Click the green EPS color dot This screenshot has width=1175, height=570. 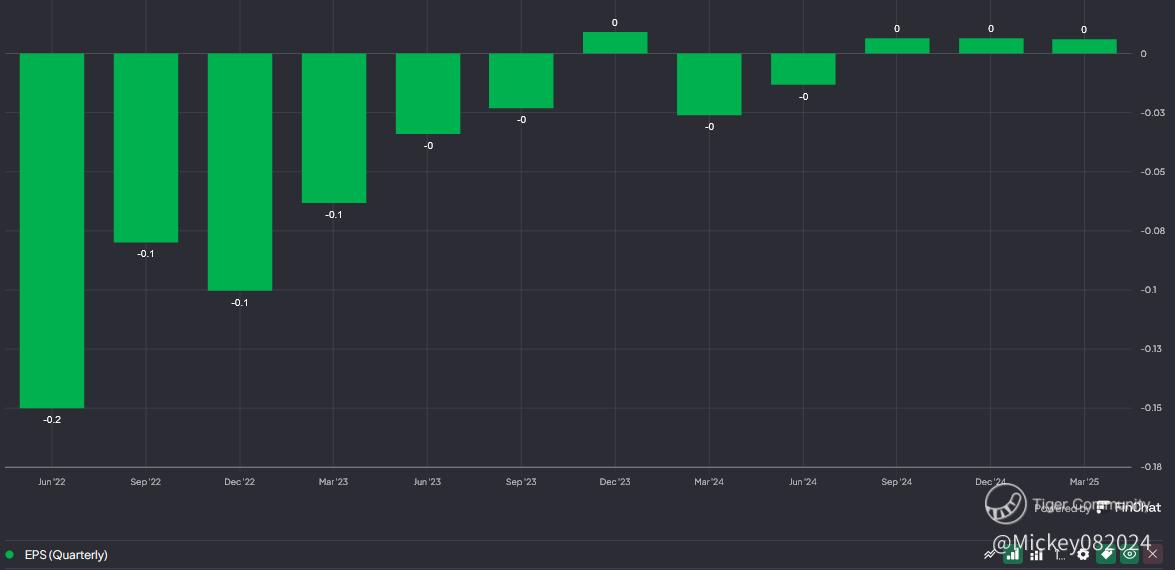(x=10, y=554)
